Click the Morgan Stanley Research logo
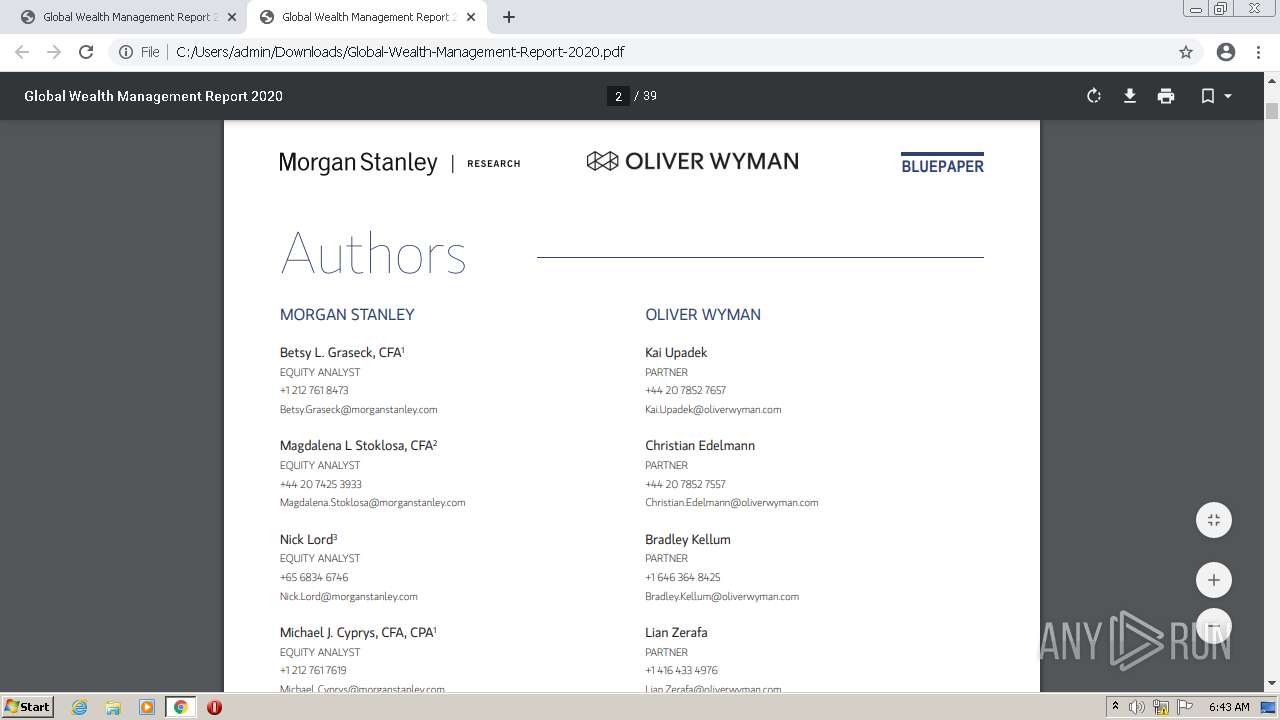 [x=400, y=162]
